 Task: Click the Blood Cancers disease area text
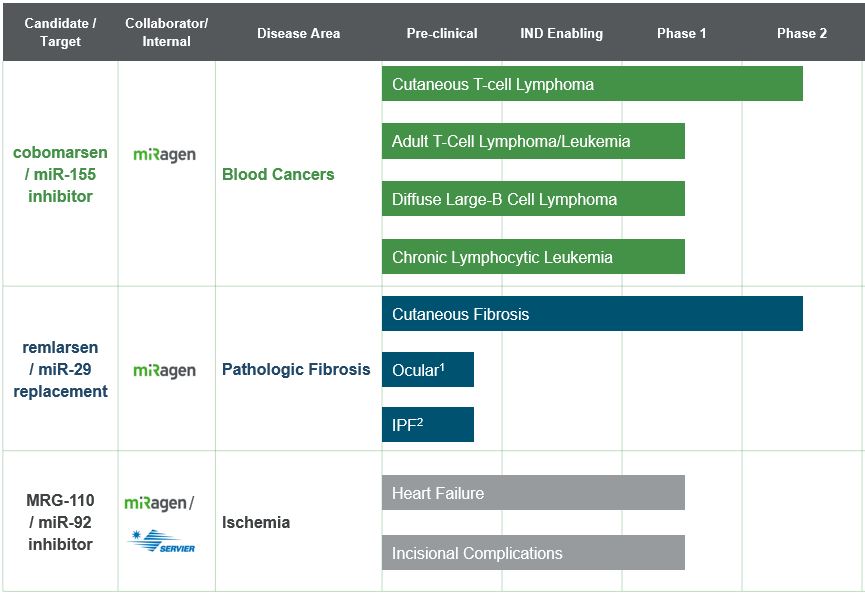click(x=278, y=175)
